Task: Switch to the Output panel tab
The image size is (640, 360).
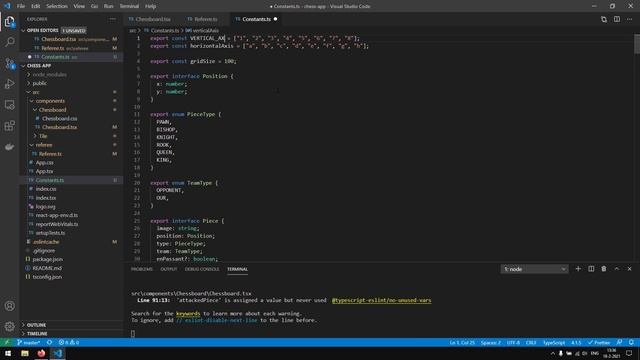Action: 169,269
